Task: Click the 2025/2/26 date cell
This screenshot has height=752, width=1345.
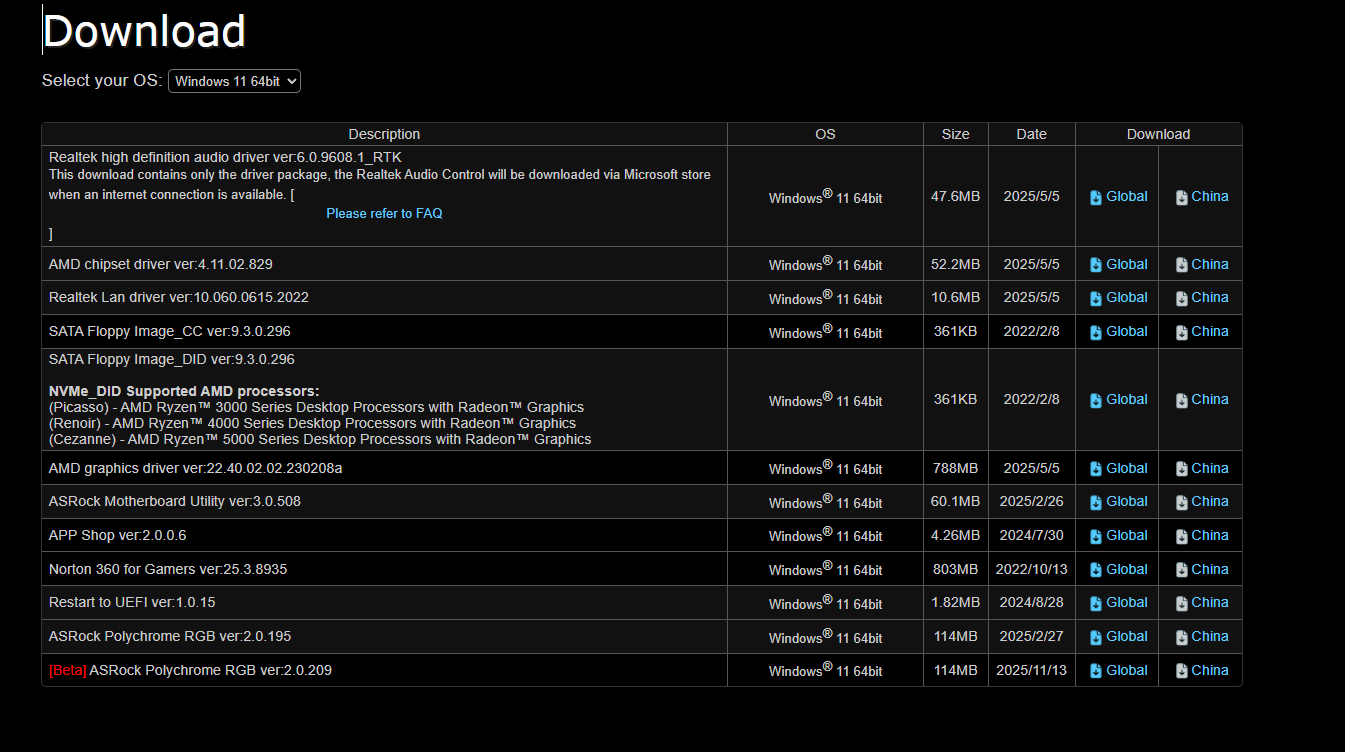Action: coord(1032,502)
